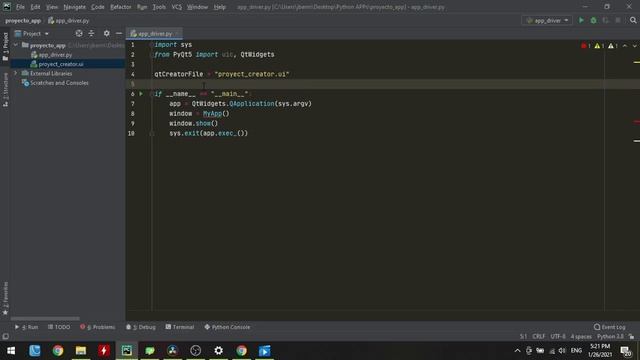Open the Run tool window
The image size is (640, 360).
pos(27,327)
